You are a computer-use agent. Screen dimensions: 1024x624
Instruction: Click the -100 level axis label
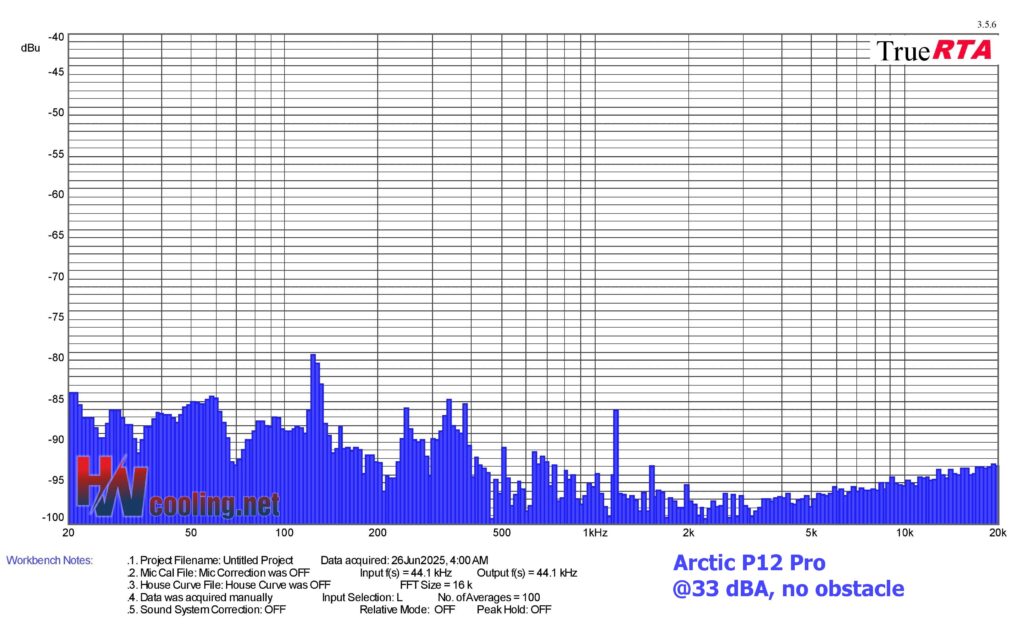(x=54, y=517)
